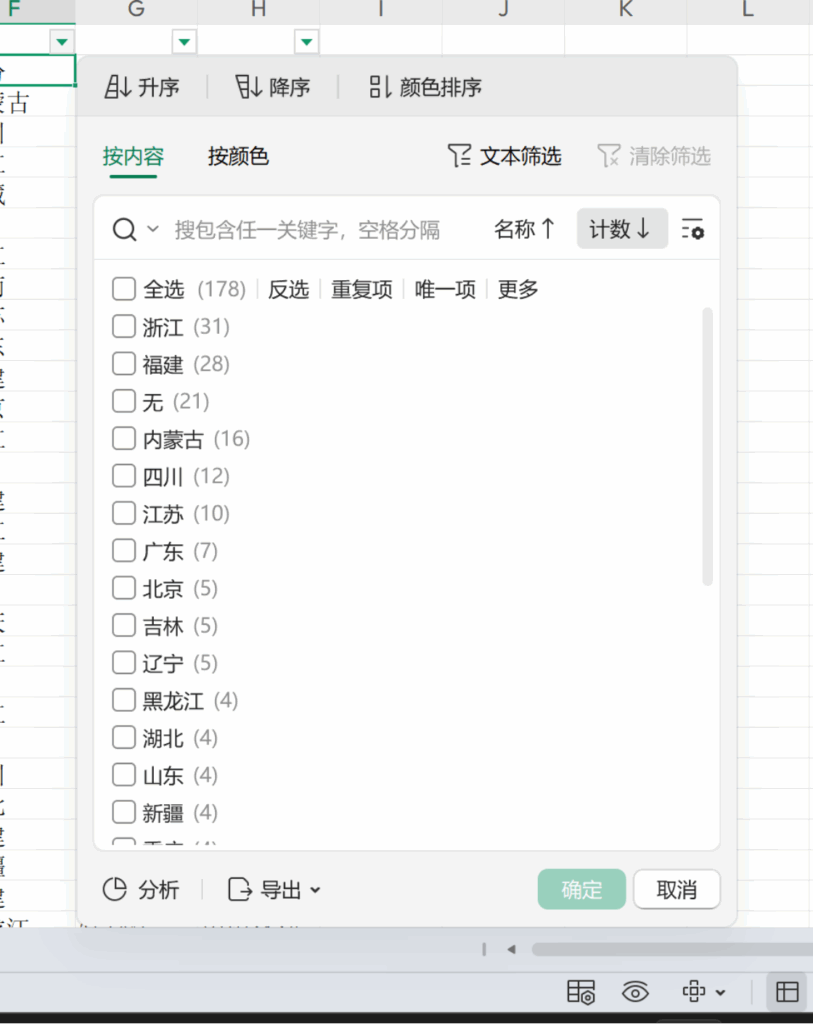The height and width of the screenshot is (1024, 813).
Task: Click the 反选 invert selection link
Action: [x=288, y=289]
